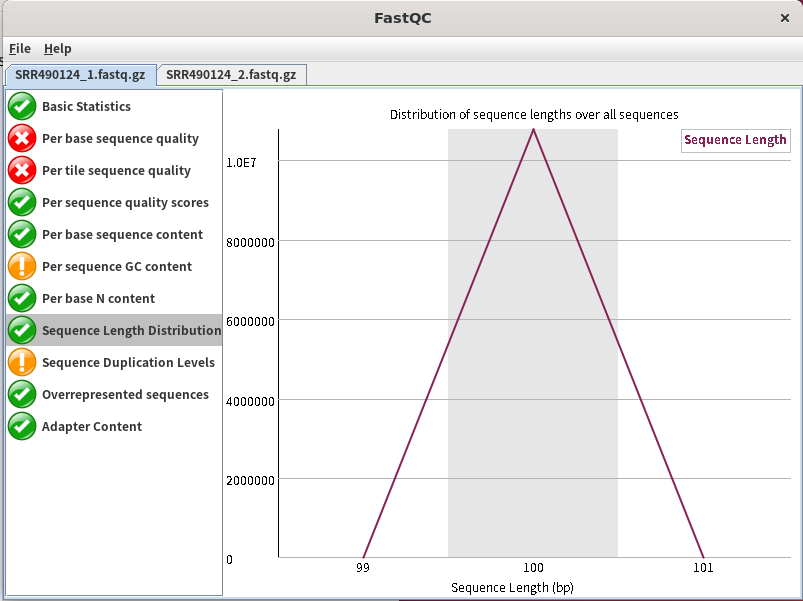
Task: Click the green check icon for Adapter Content
Action: click(22, 426)
